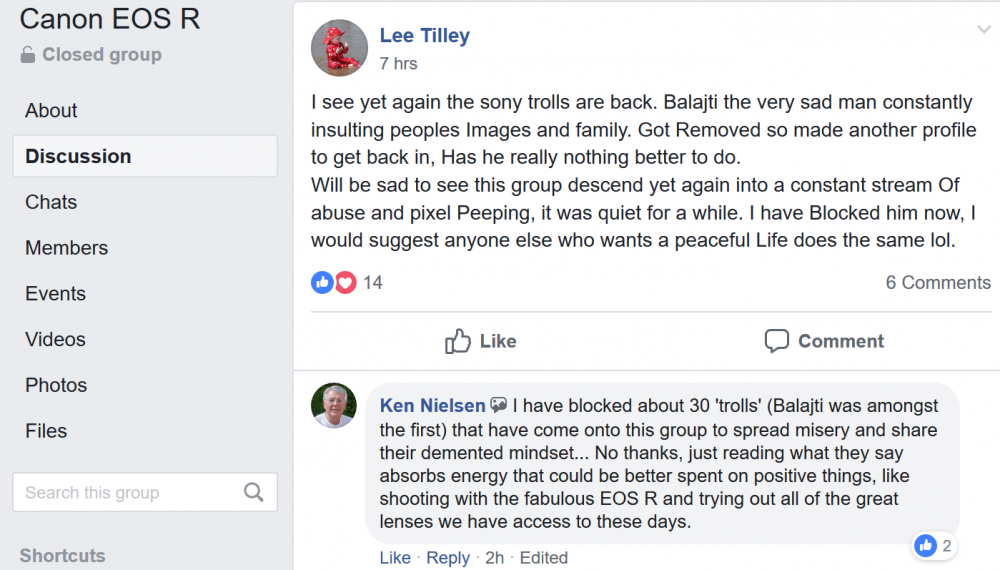Click the magnifier icon in group search
The image size is (1000, 570).
(x=254, y=492)
